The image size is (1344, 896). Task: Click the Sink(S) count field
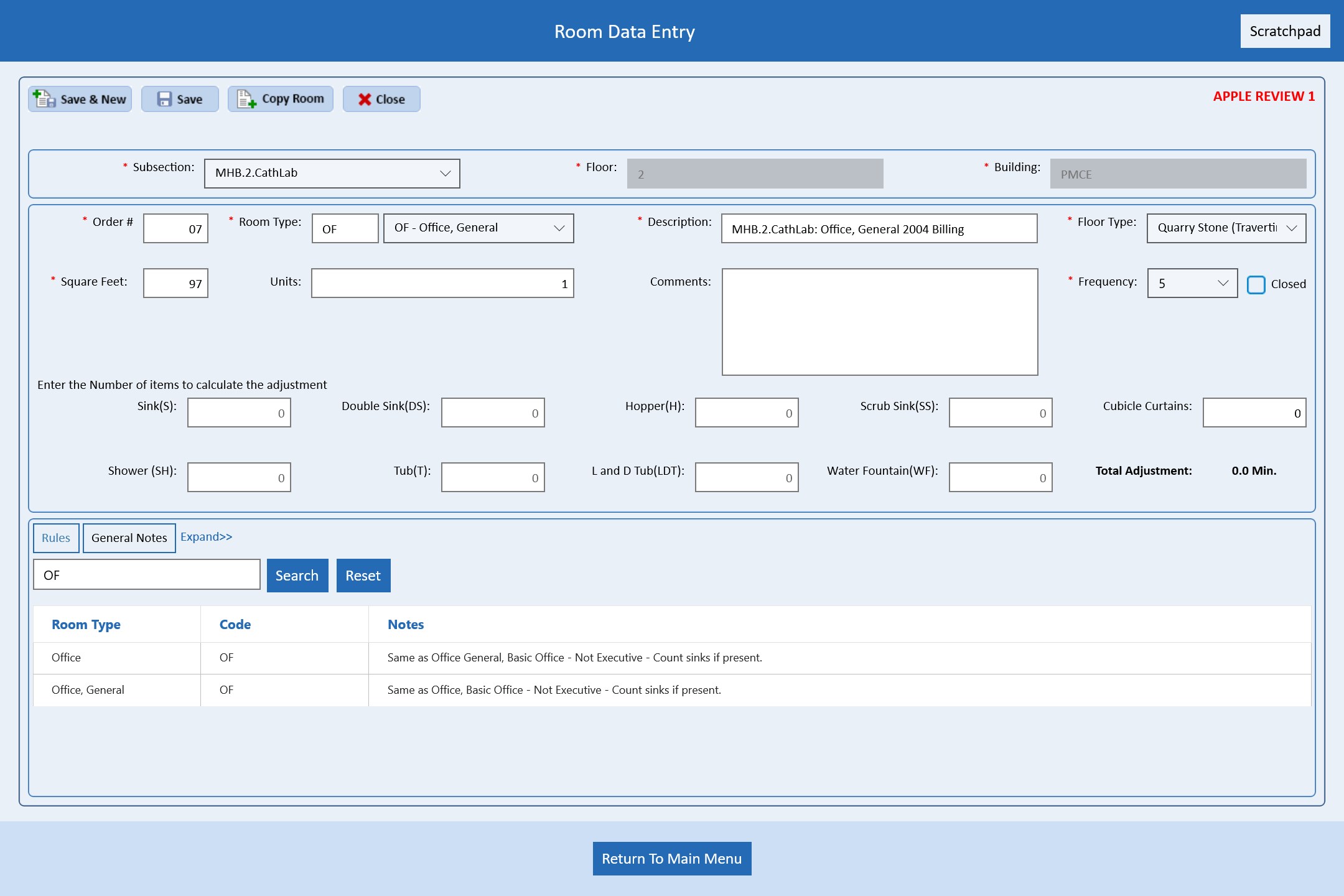tap(239, 413)
